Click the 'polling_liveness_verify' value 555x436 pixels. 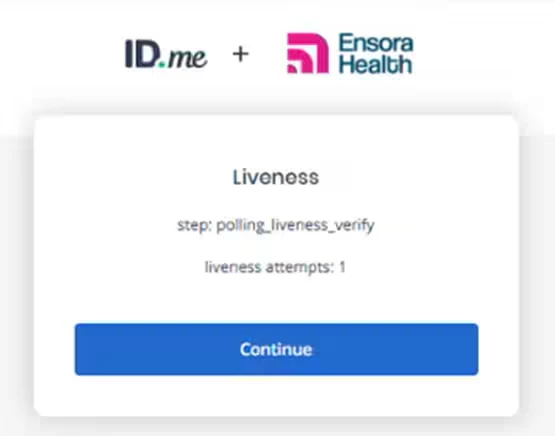[x=295, y=225]
